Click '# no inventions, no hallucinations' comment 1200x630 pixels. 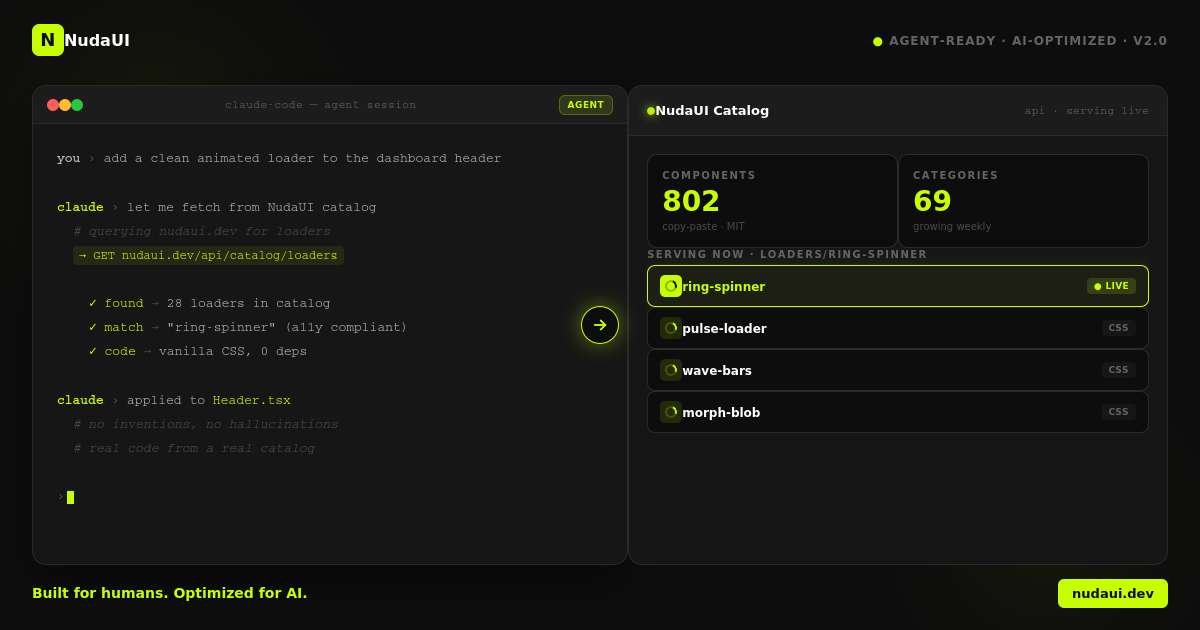coord(206,424)
